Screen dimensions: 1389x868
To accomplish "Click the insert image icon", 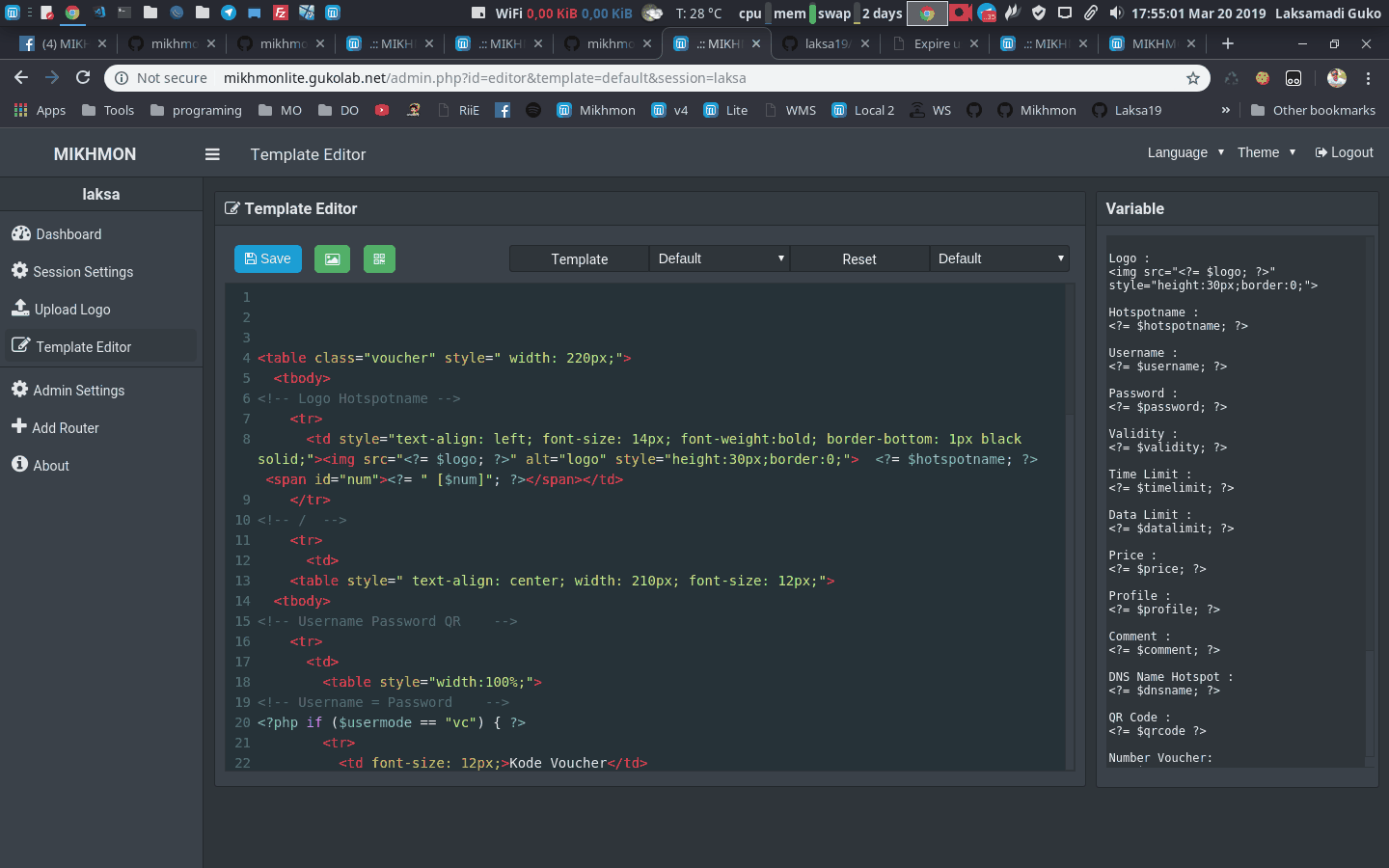I will coord(332,258).
